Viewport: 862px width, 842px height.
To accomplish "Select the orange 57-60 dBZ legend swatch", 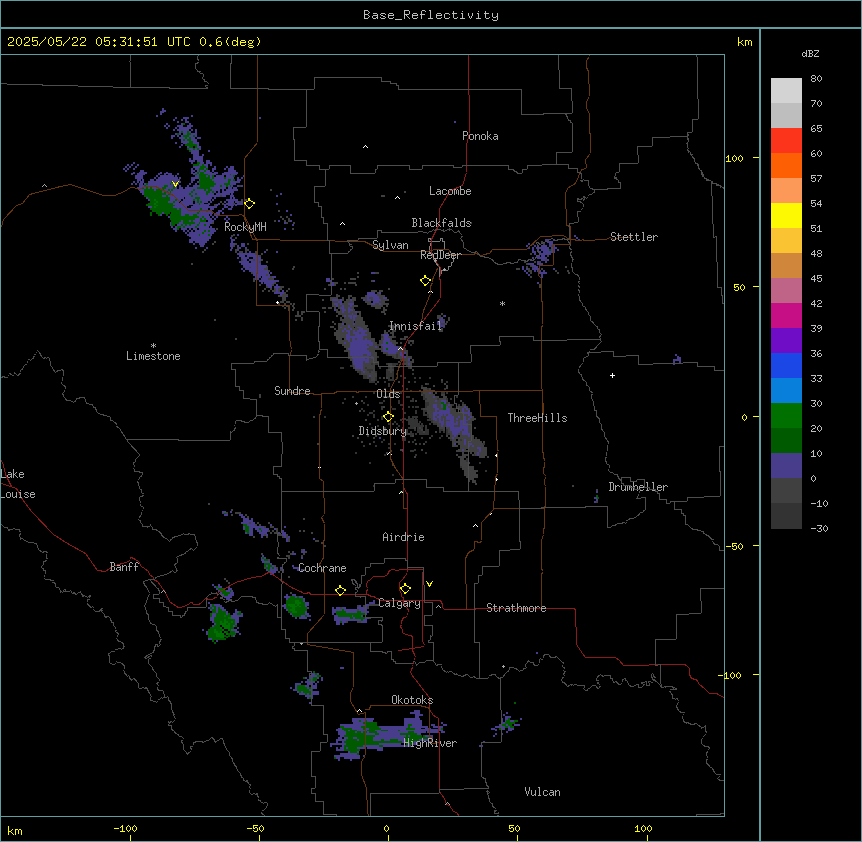I will 786,165.
